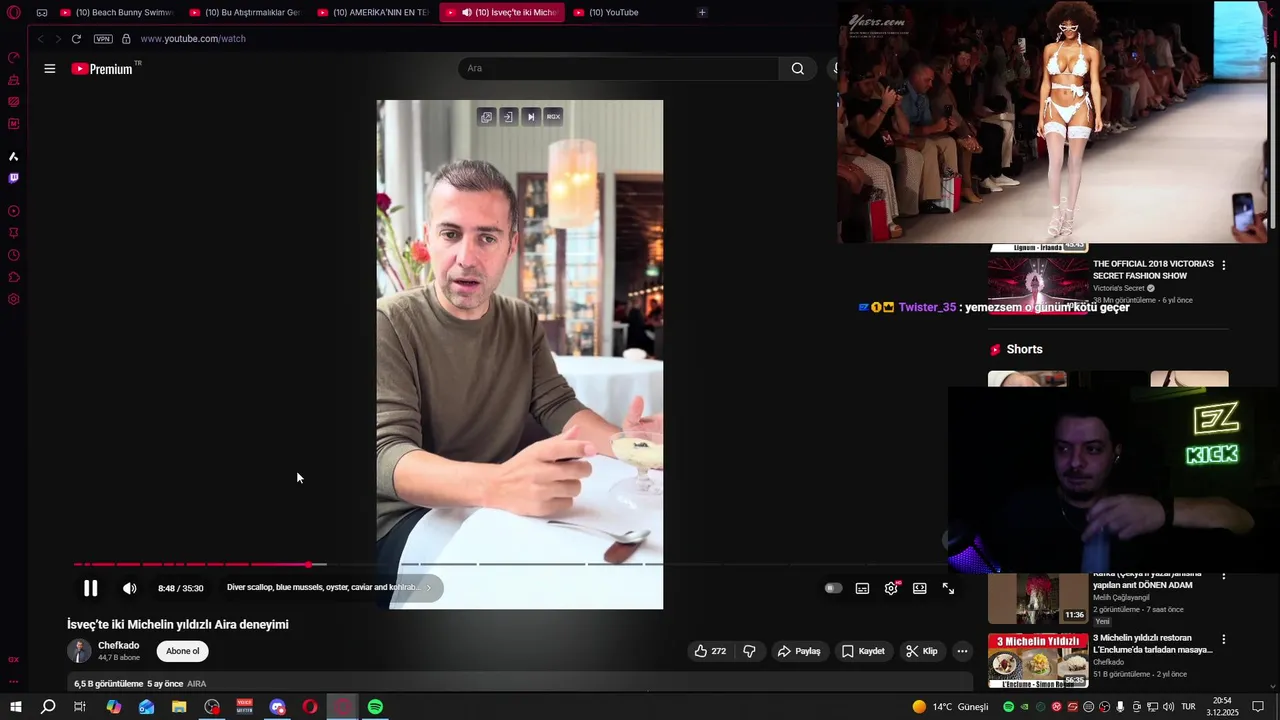1280x720 pixels.
Task: Toggle the autoplay switch in player
Action: pyautogui.click(x=833, y=588)
